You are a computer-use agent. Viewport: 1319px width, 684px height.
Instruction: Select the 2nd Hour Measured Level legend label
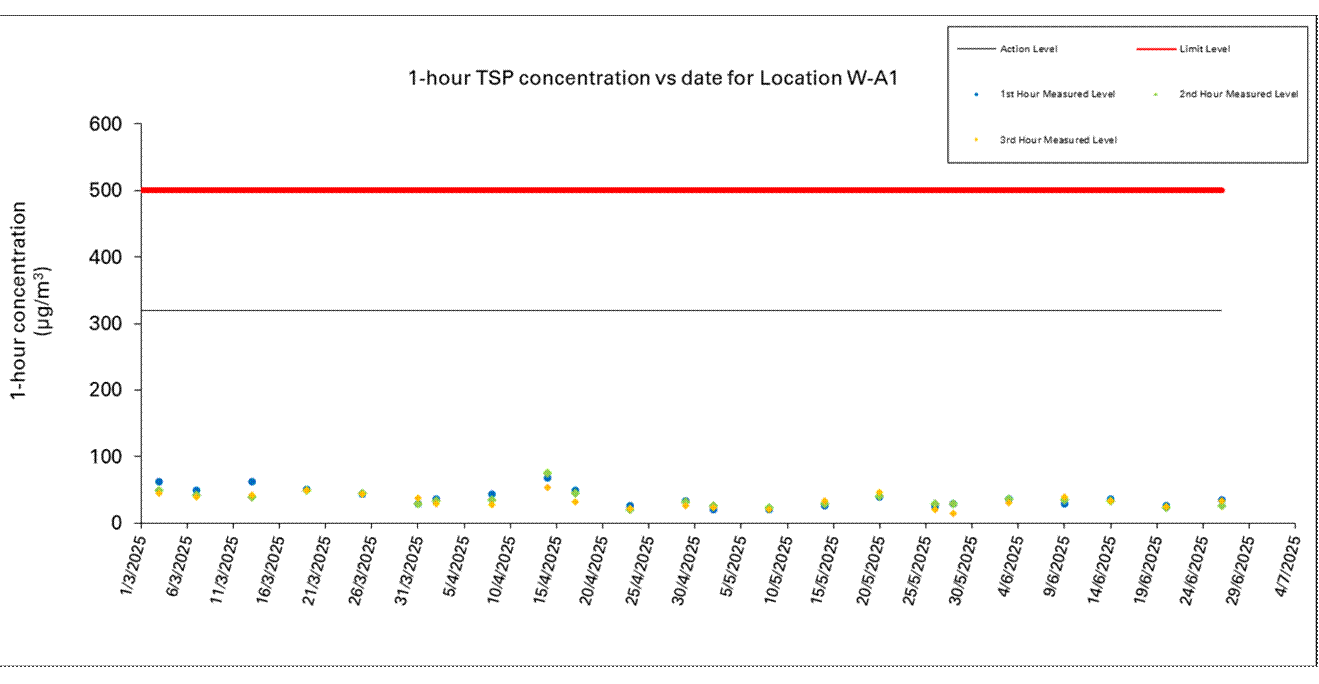(1238, 94)
